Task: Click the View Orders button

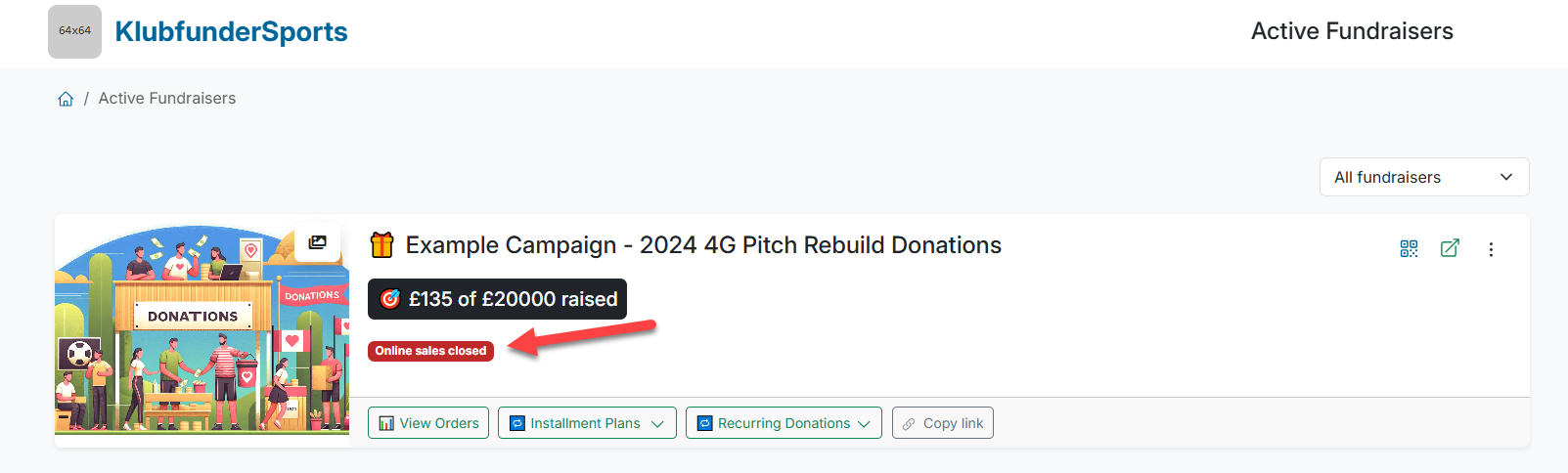Action: [428, 423]
